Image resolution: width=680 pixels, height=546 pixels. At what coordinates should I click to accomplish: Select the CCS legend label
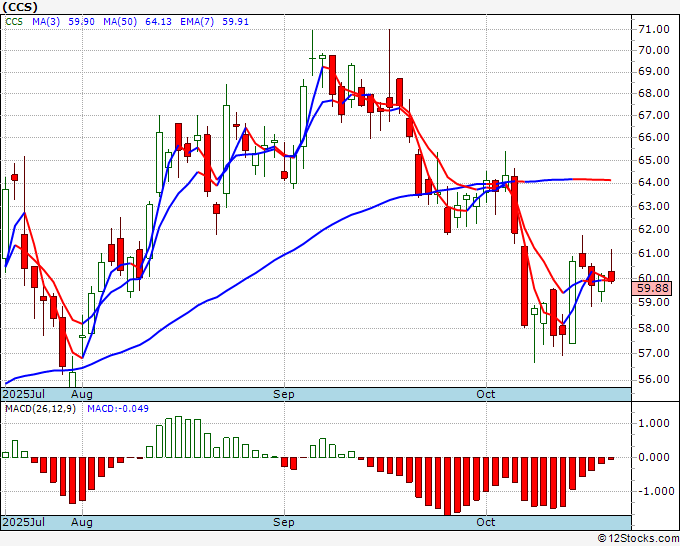coord(14,22)
